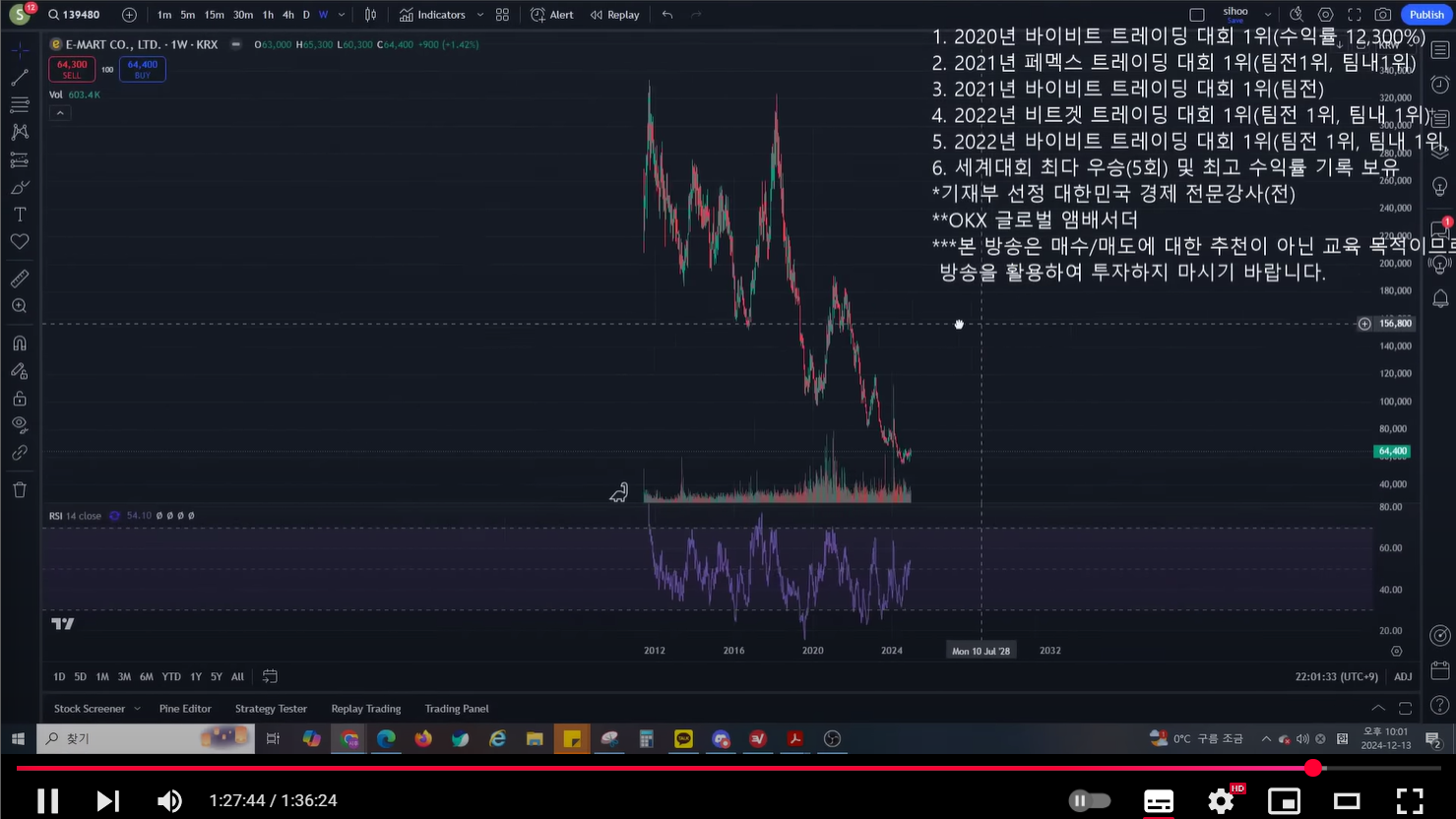Viewport: 1456px width, 819px height.
Task: Expand the timeframe interval dropdown
Action: click(x=342, y=15)
